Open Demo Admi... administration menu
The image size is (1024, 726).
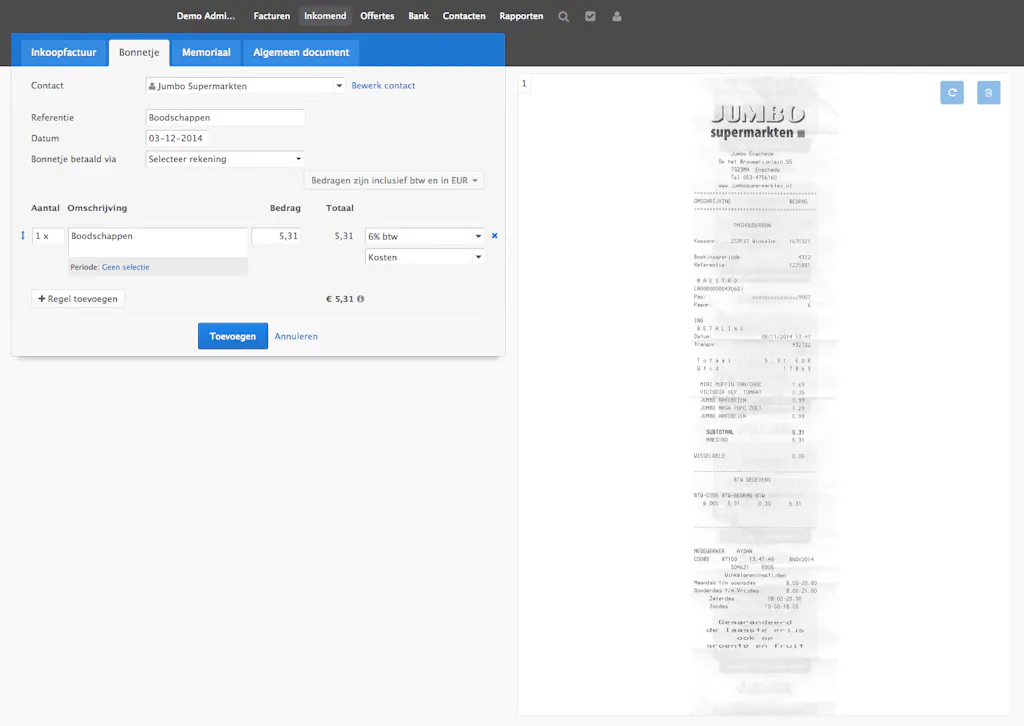tap(206, 16)
